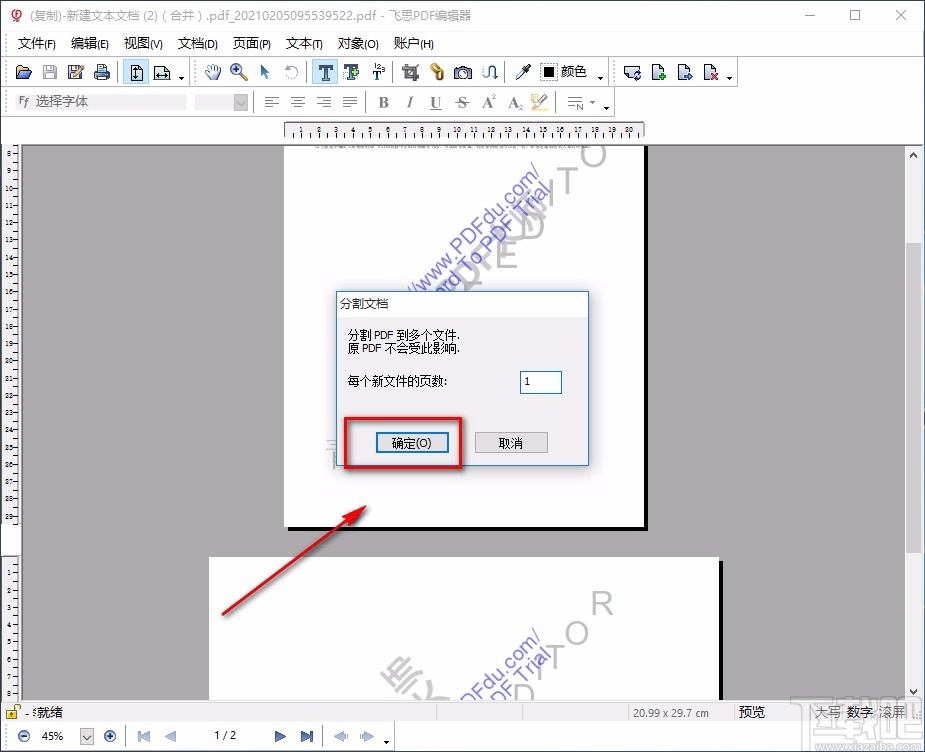The height and width of the screenshot is (752, 925).
Task: Toggle Bold formatting
Action: click(383, 103)
